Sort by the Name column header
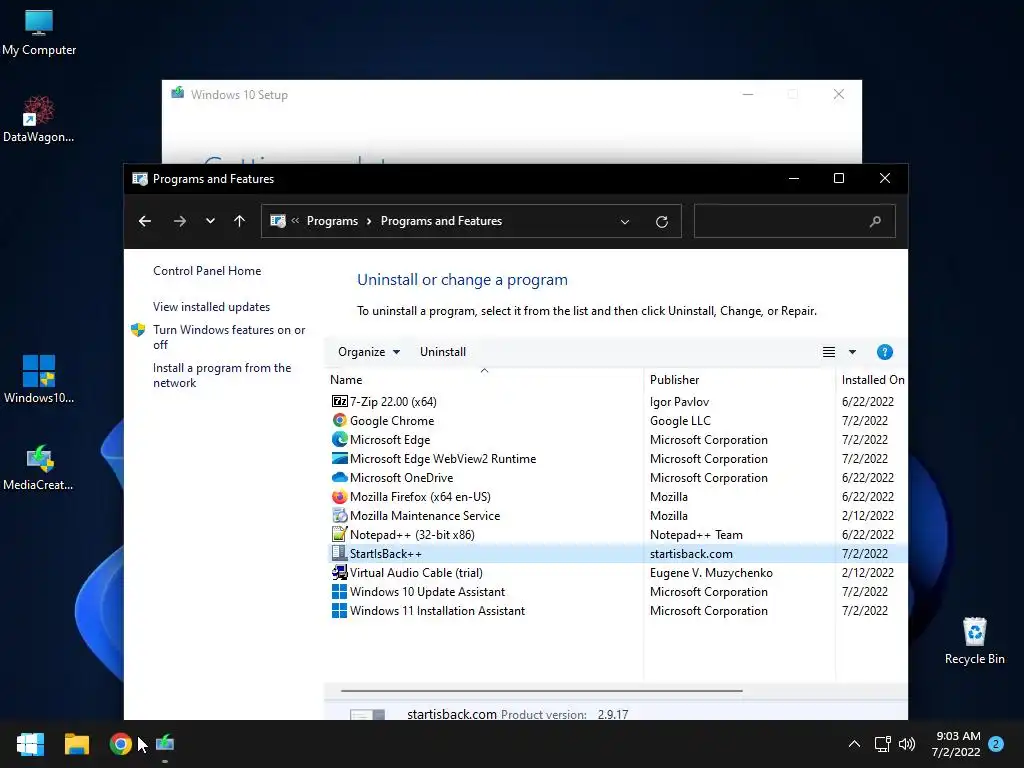Viewport: 1024px width, 768px height. point(483,379)
